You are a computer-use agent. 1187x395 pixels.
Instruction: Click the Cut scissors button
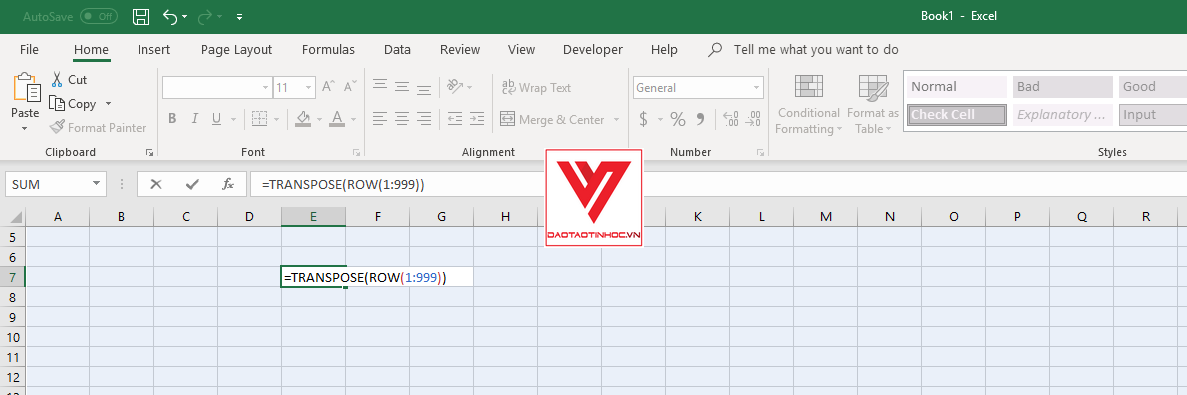pyautogui.click(x=69, y=79)
